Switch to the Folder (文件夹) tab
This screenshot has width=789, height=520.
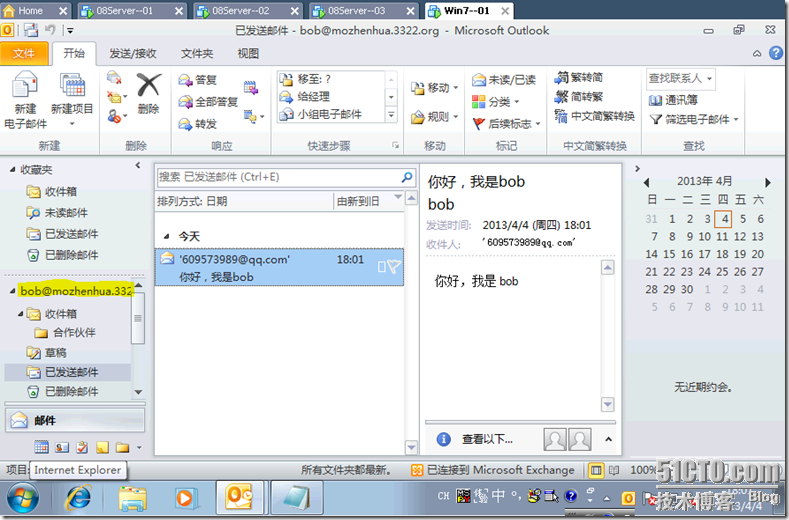coord(197,53)
